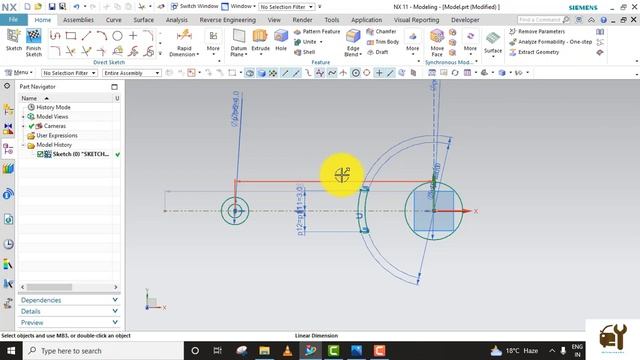640x360 pixels.
Task: Click the Move Face icon
Action: click(437, 36)
